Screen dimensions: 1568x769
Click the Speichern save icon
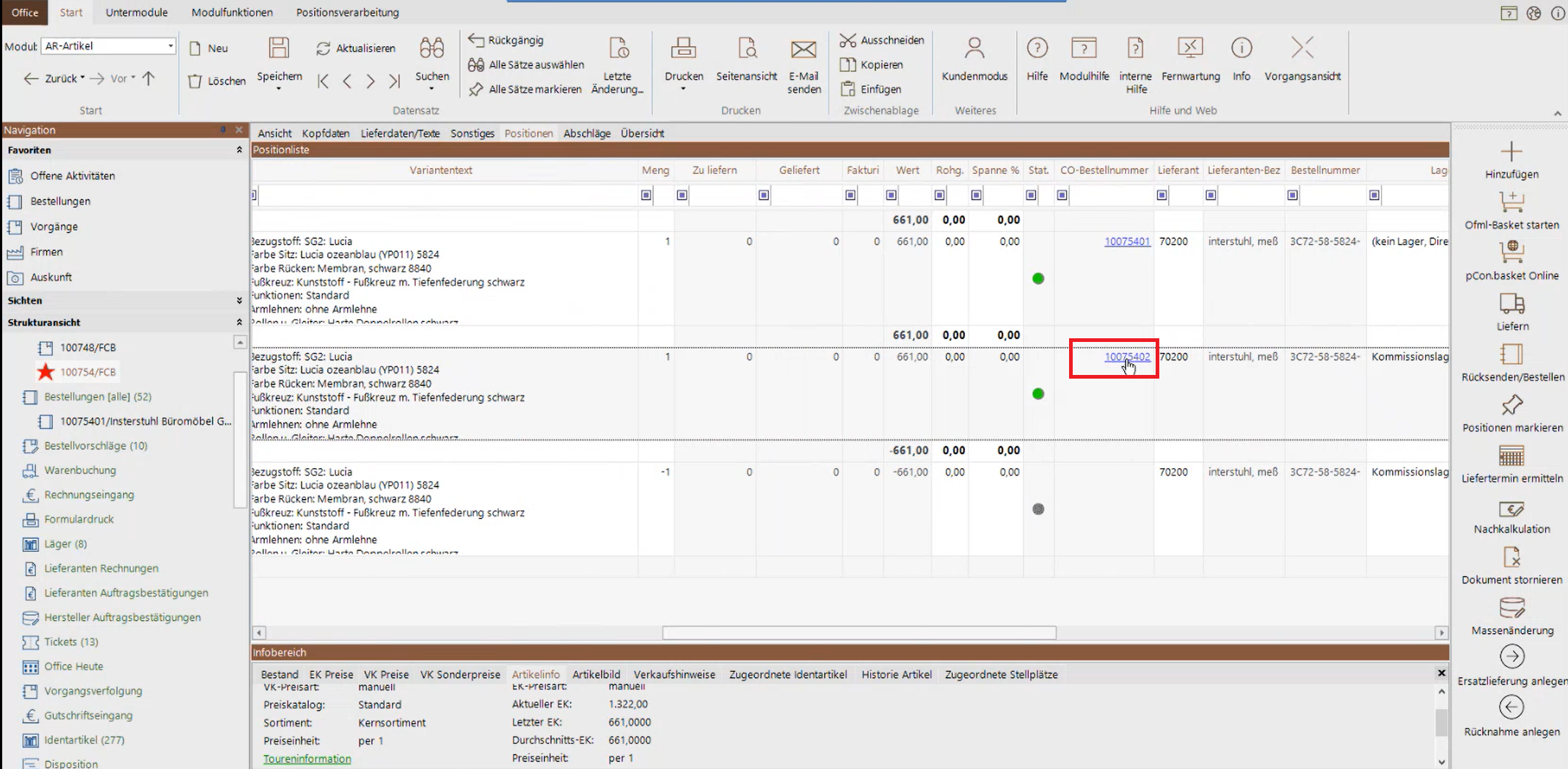tap(279, 49)
